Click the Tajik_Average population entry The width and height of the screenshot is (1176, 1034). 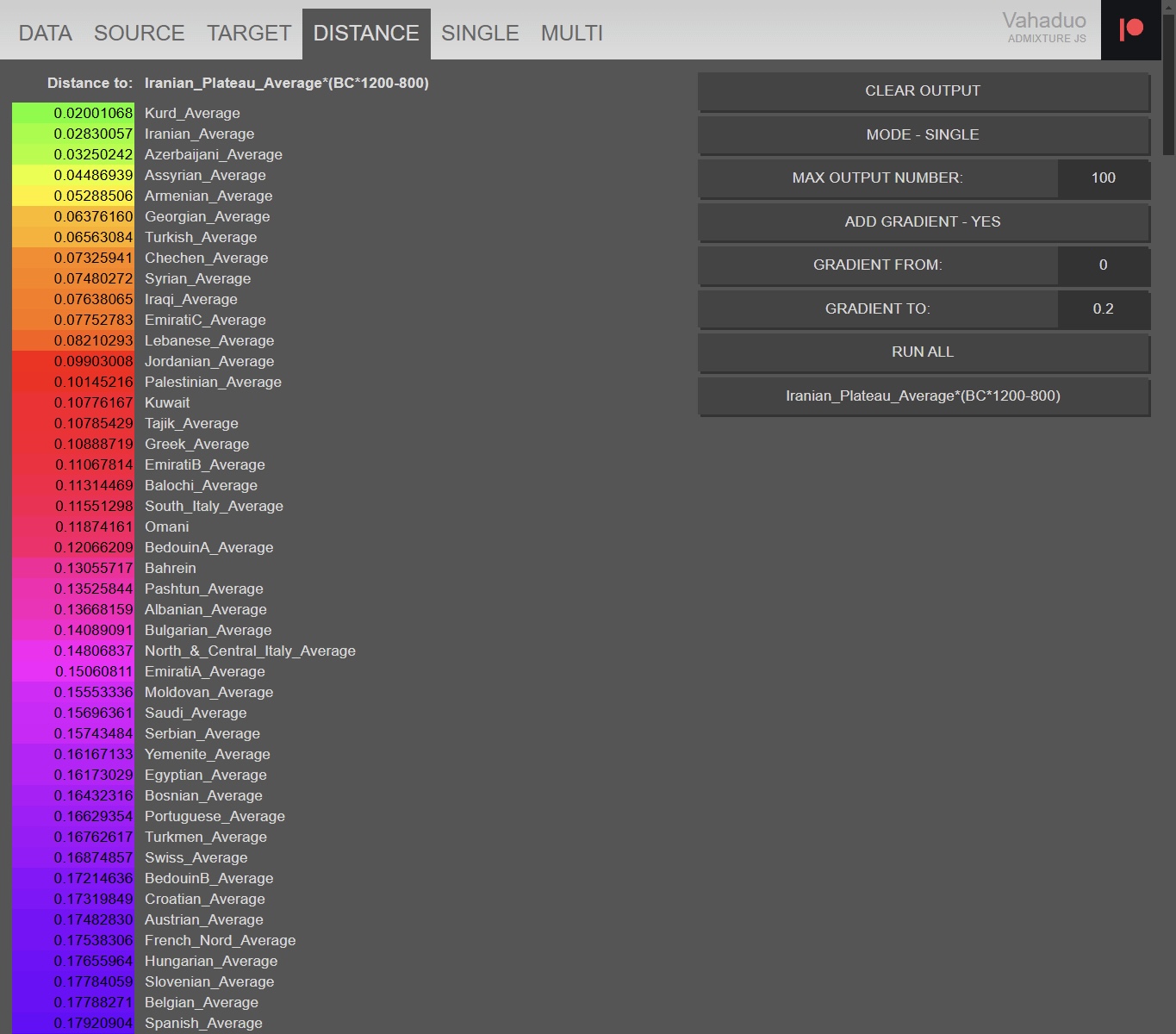point(191,424)
